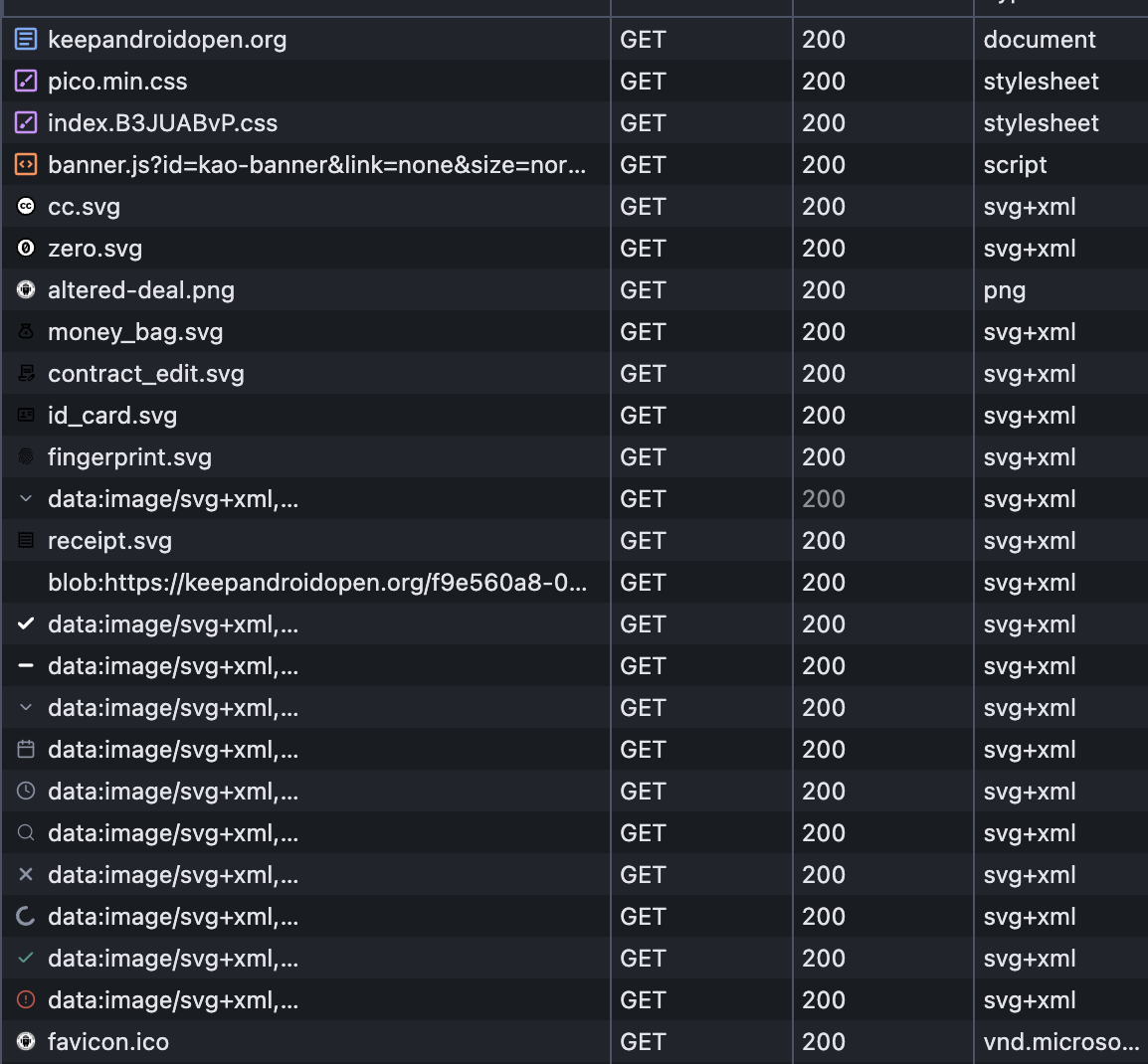Click the clock icon data:image request

(26, 792)
